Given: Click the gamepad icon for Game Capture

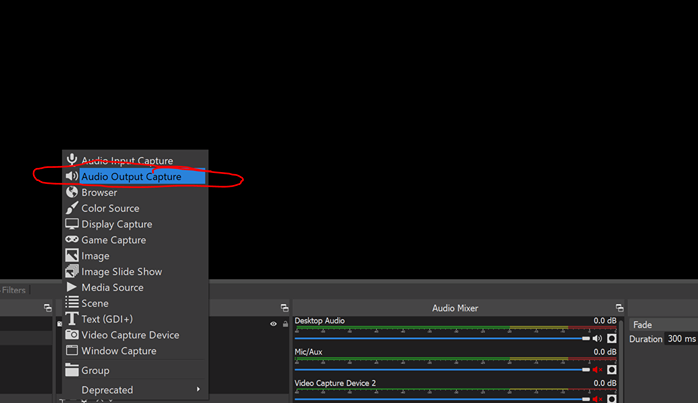Looking at the screenshot, I should click(x=72, y=240).
